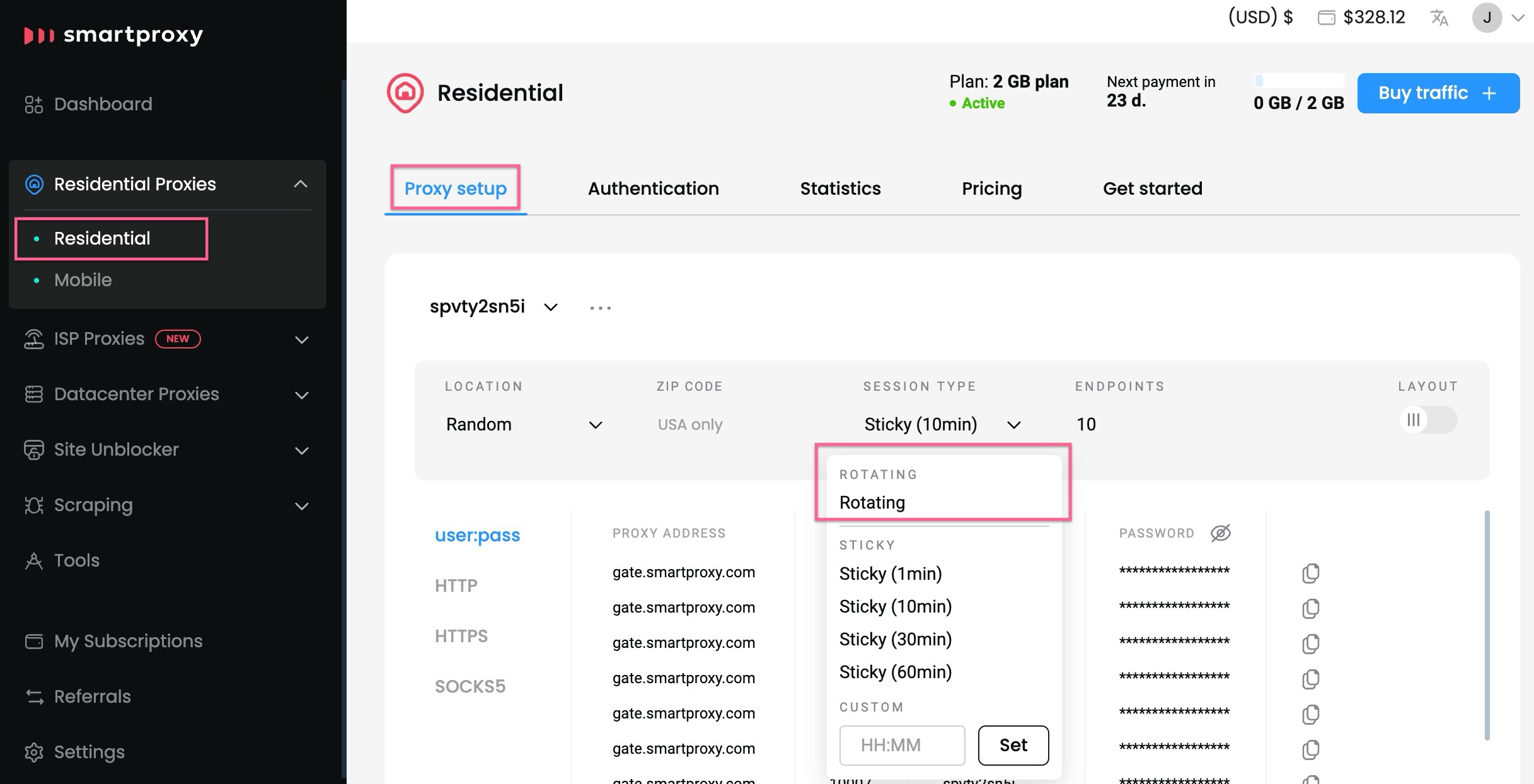Expand the Site Unblocker section
The width and height of the screenshot is (1534, 784).
[302, 451]
